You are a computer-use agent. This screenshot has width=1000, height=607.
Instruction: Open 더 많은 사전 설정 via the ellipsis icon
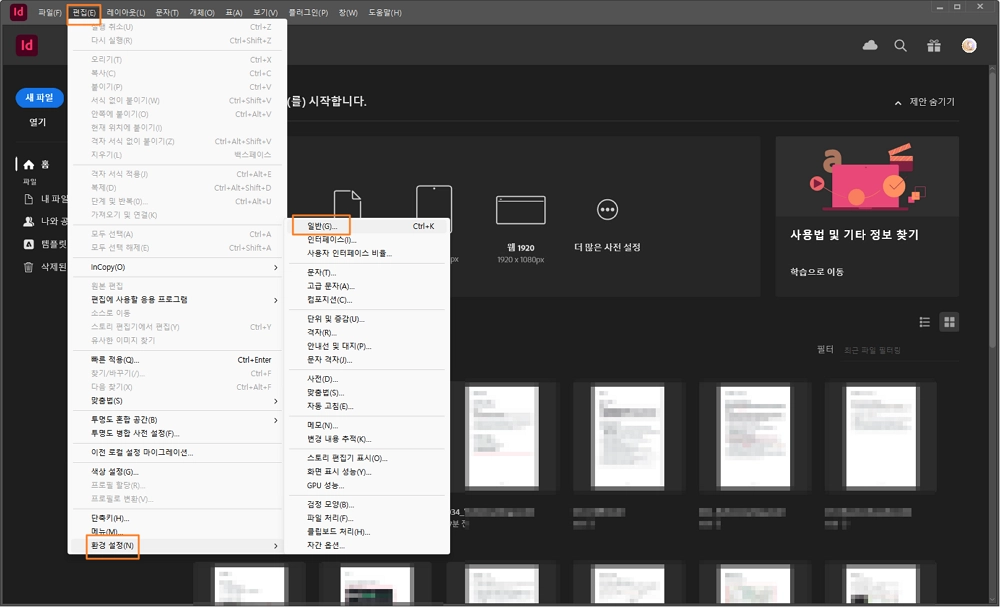coord(608,208)
